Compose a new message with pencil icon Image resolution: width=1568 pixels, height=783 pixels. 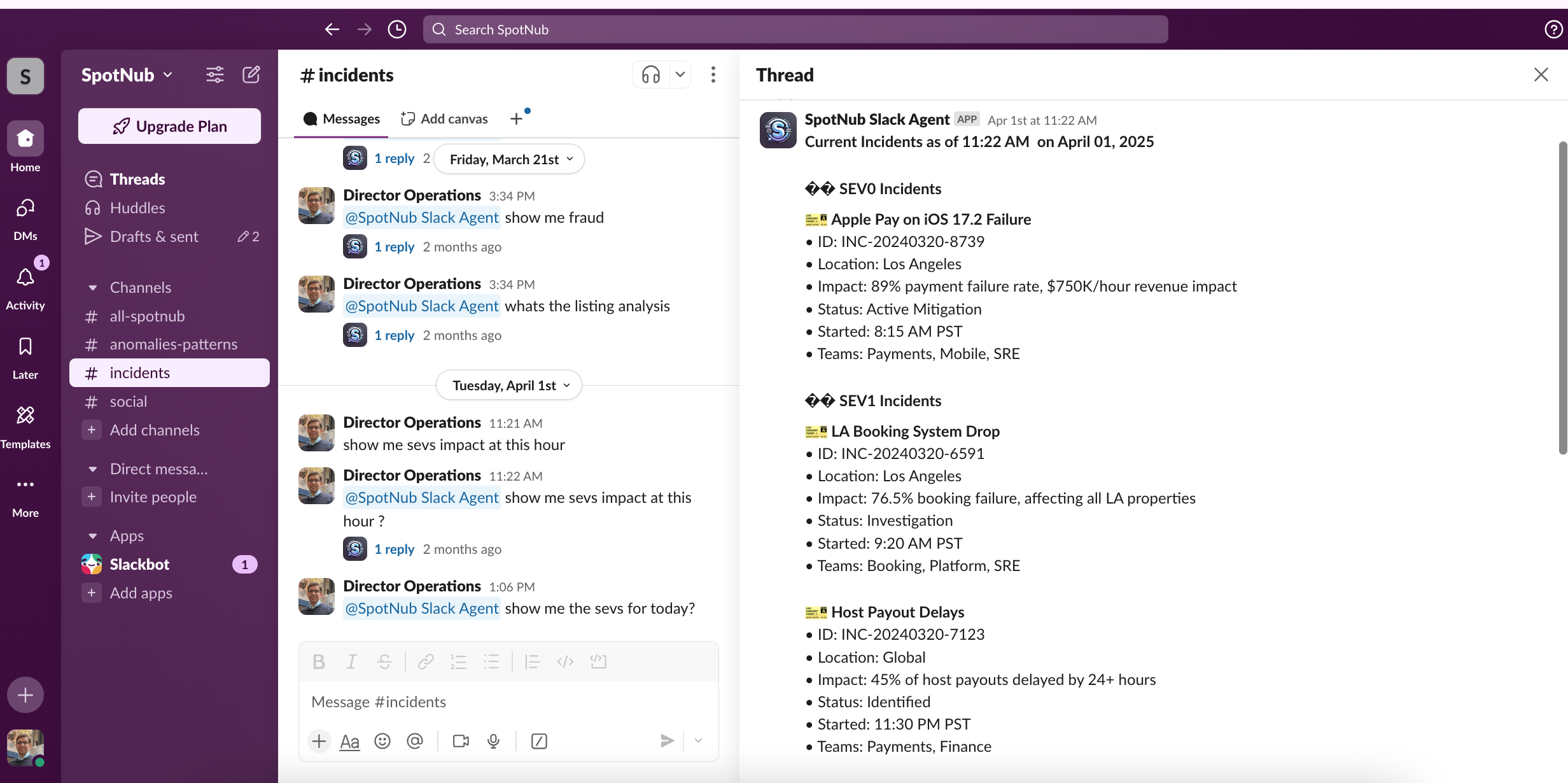coord(251,75)
